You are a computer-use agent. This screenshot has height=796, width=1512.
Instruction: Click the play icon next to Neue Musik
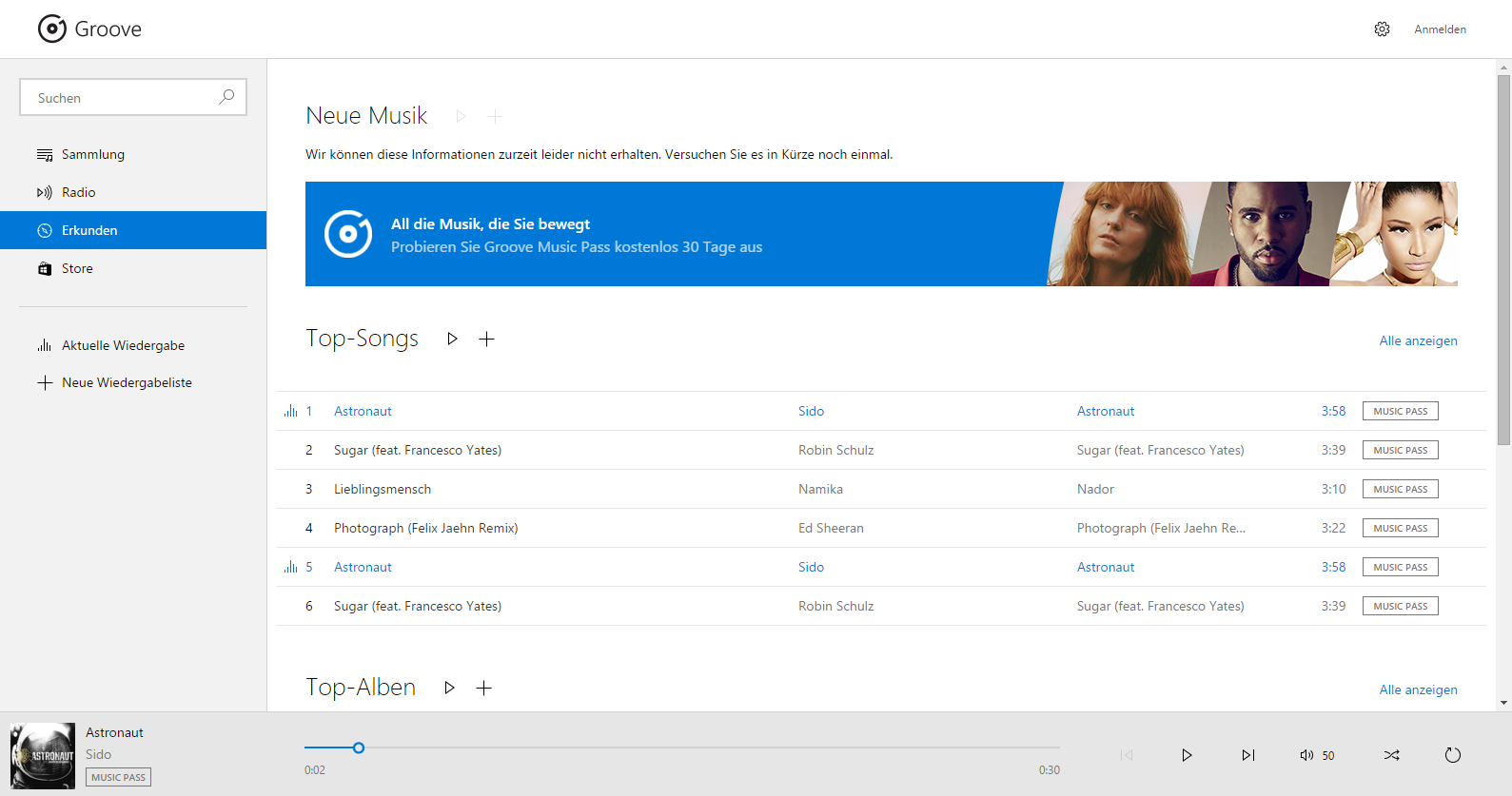click(x=461, y=116)
